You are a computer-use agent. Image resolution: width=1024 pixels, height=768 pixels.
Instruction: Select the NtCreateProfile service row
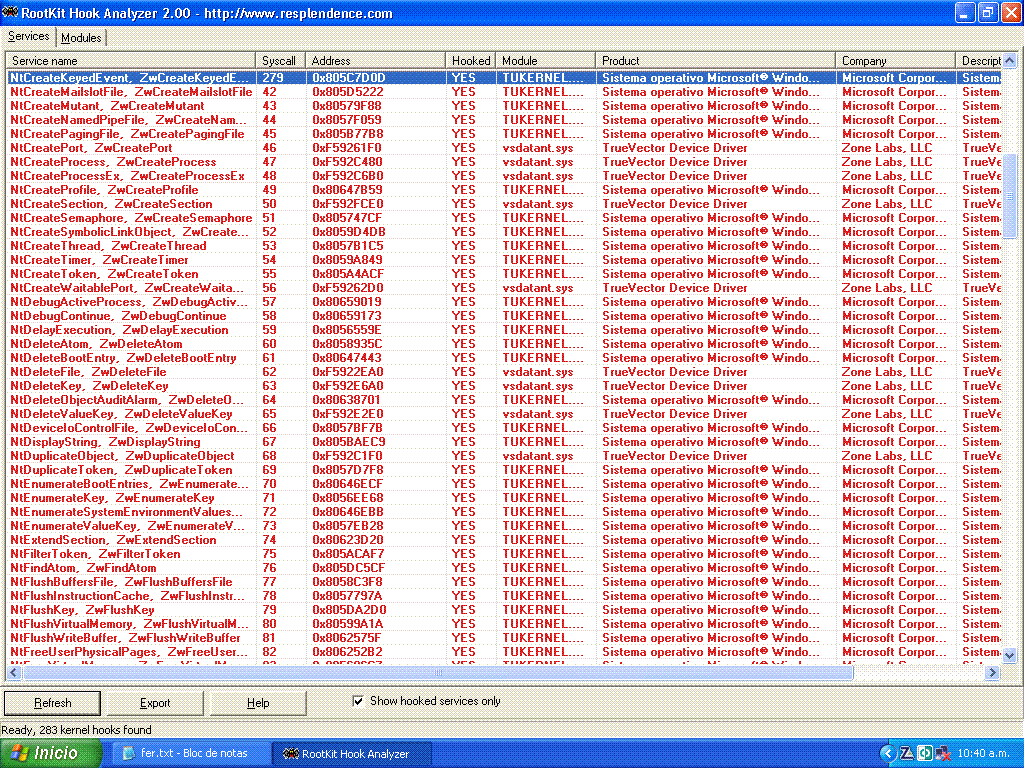pyautogui.click(x=504, y=190)
